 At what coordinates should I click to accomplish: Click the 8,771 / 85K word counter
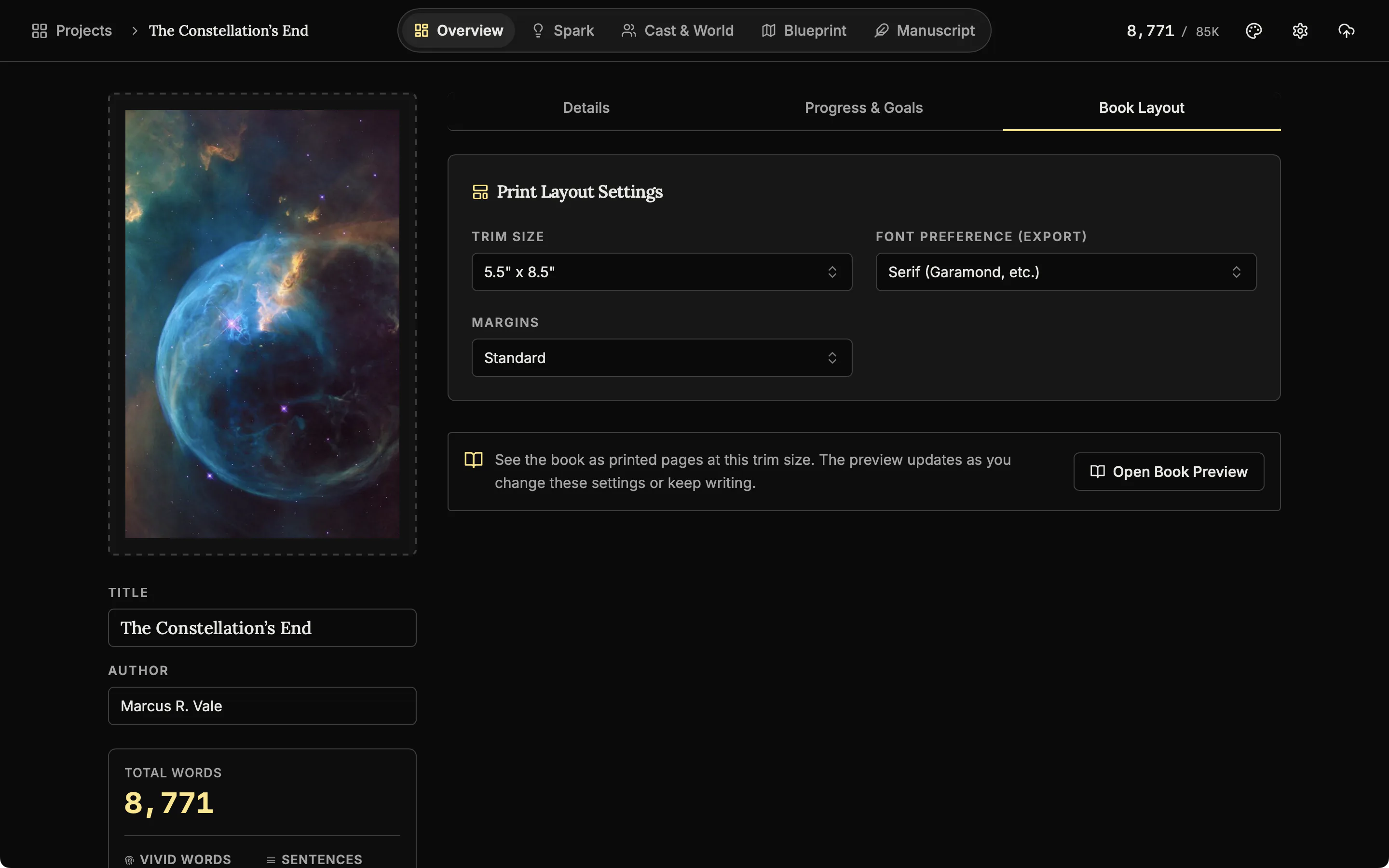click(1172, 31)
